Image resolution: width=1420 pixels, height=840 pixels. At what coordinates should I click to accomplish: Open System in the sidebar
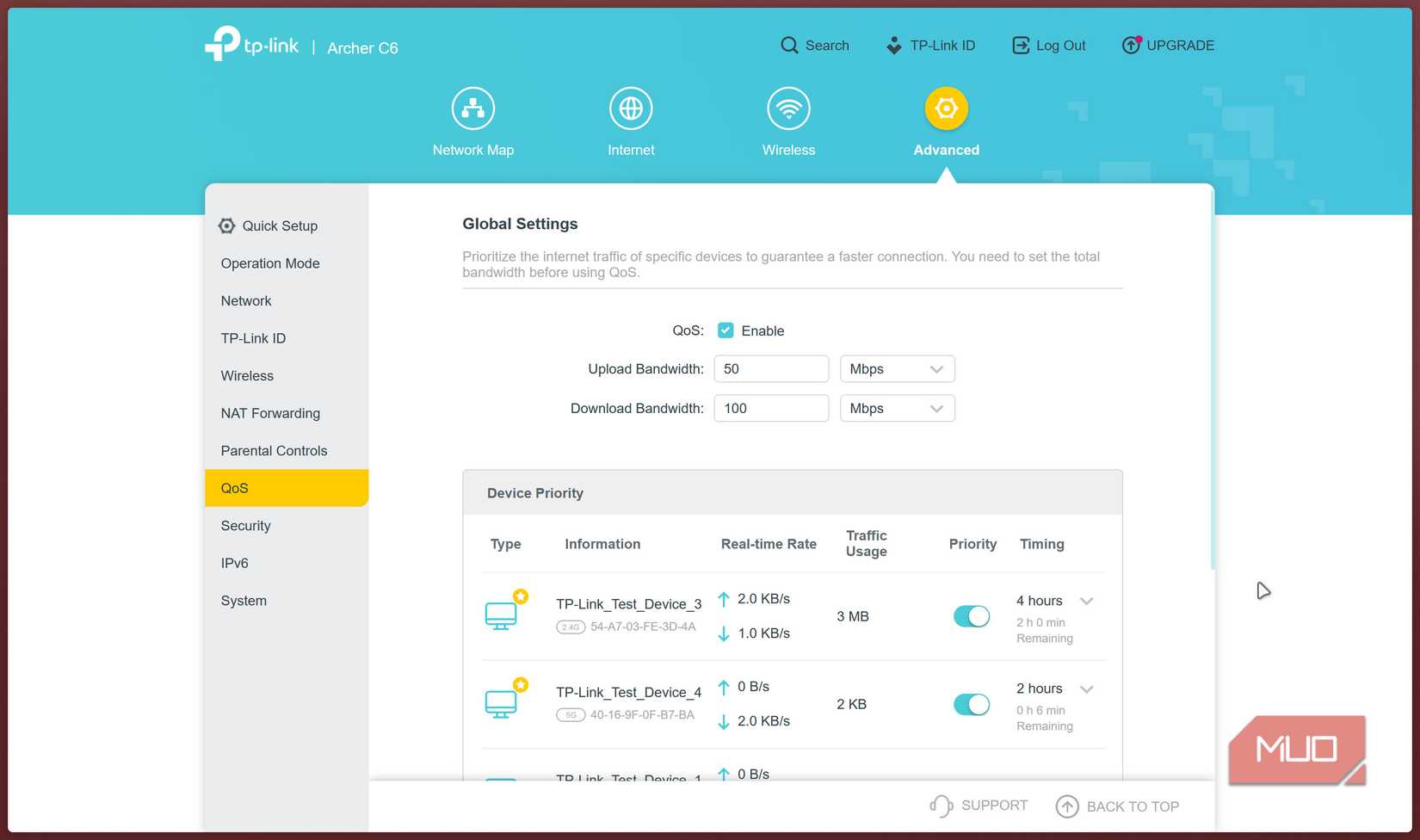287,600
